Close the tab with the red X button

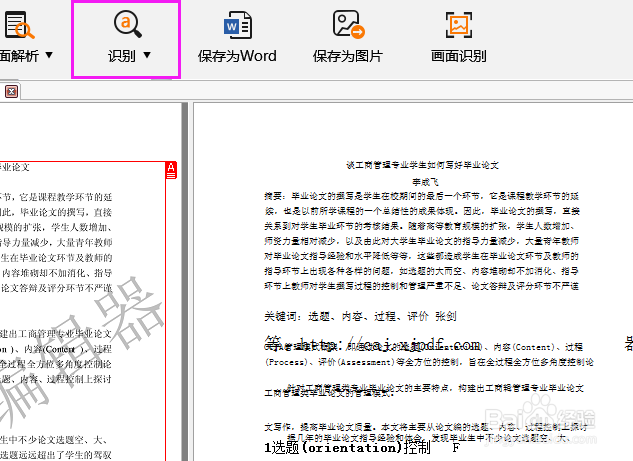tap(11, 92)
